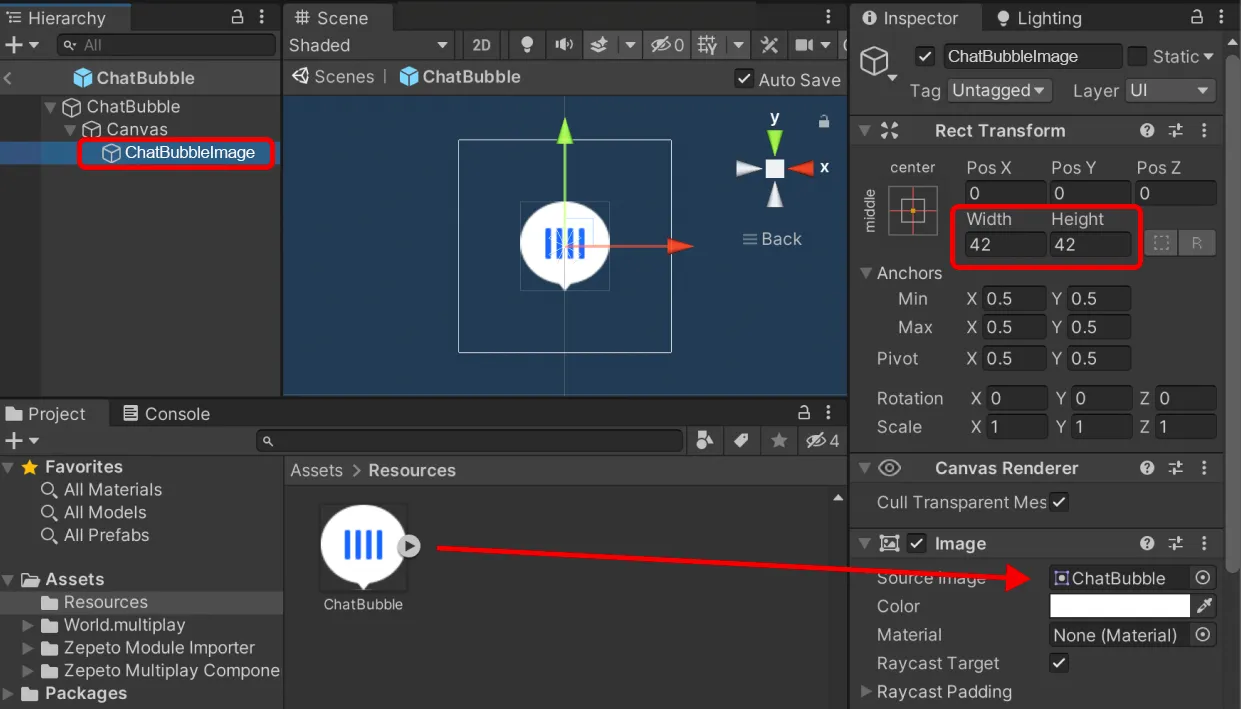Switch to the Lighting tab
Screen dimensions: 1241x709
coord(1038,18)
